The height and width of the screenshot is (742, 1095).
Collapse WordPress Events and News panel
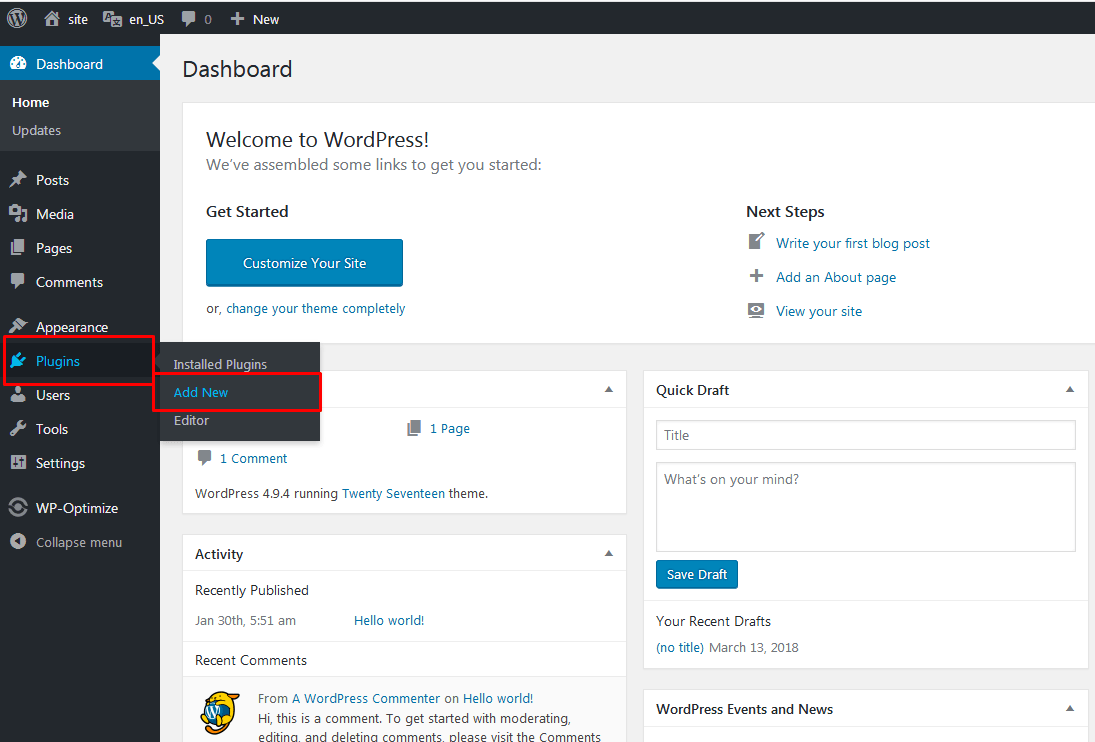[x=1070, y=708]
